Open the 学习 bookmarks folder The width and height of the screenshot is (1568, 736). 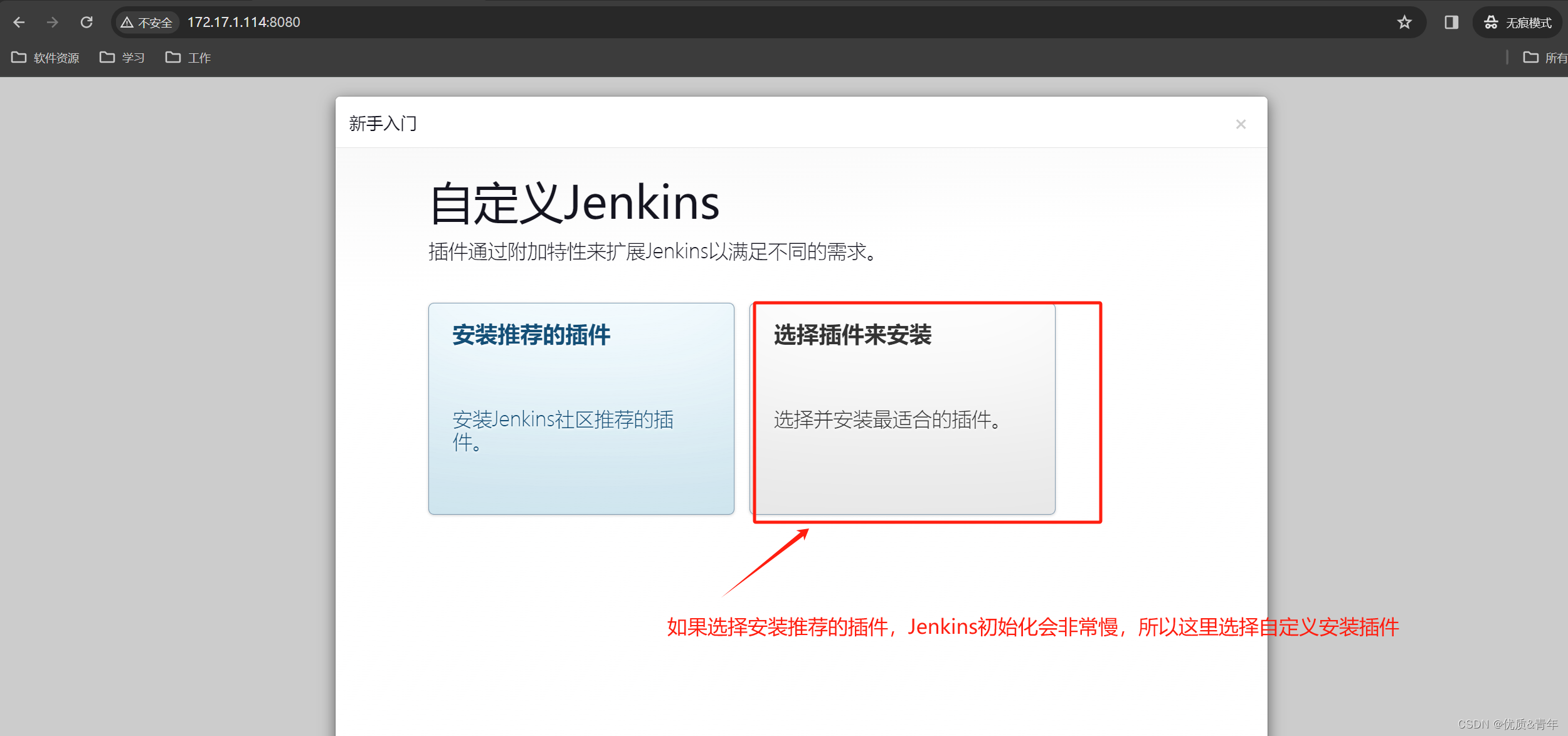(122, 58)
